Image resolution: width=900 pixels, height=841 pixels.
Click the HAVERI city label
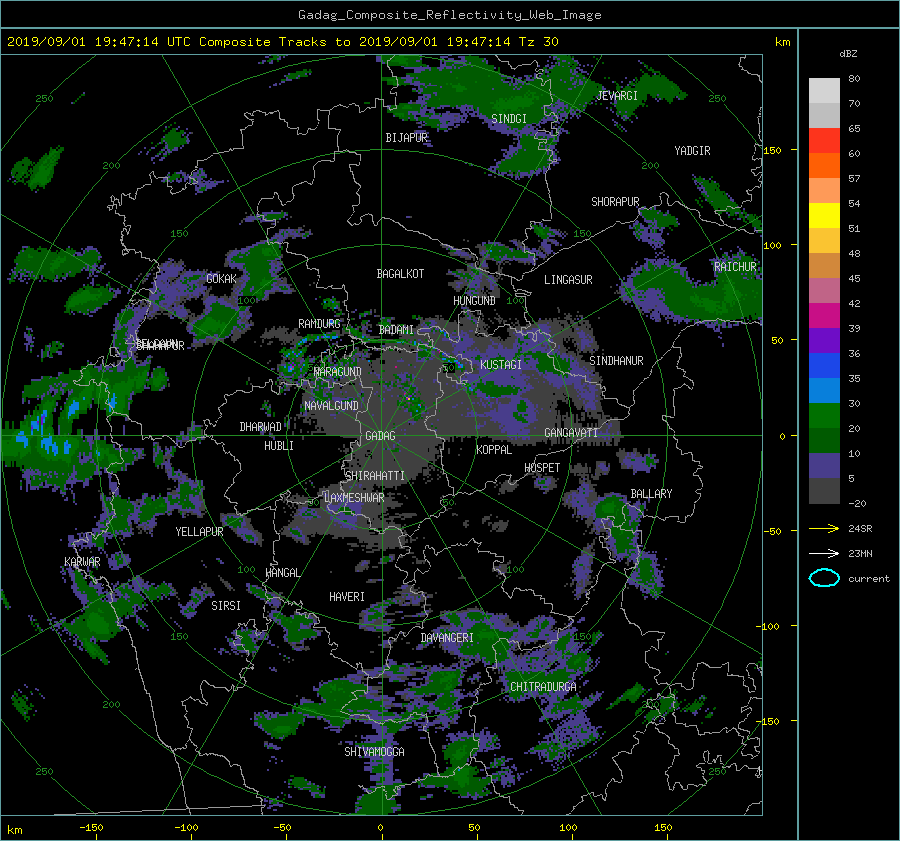click(x=347, y=597)
